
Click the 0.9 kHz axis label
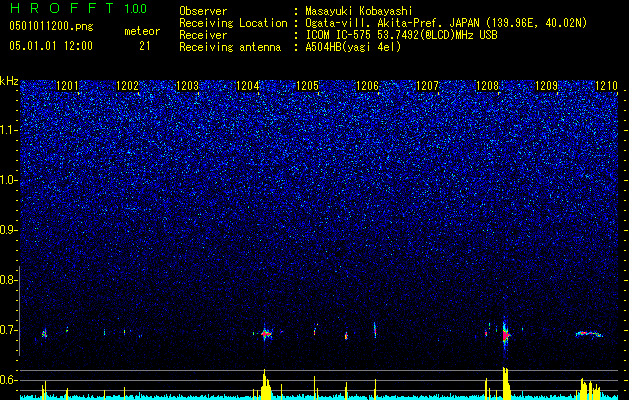click(x=7, y=230)
